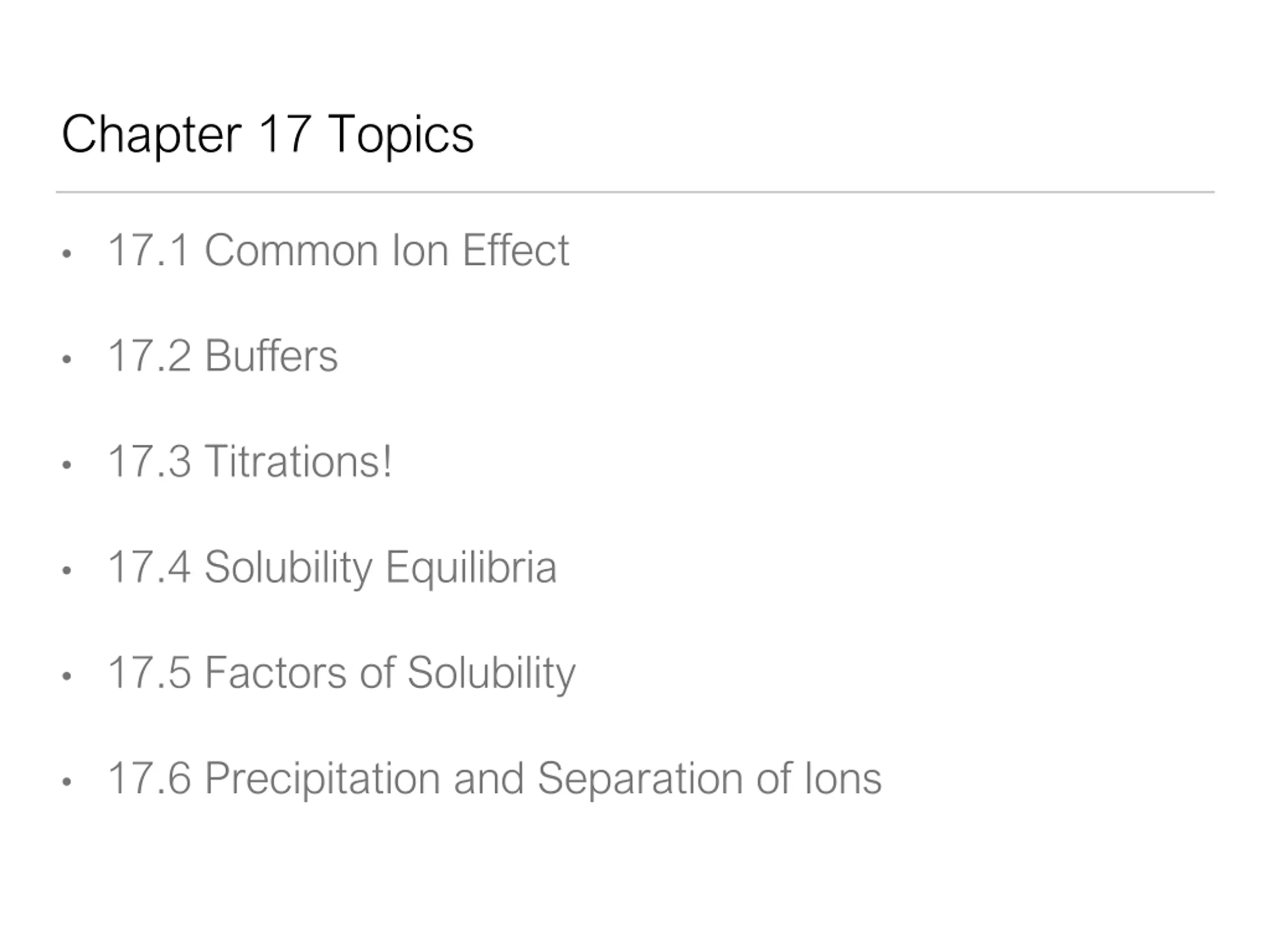Click the word 'Precipitation' in last bullet

click(x=322, y=779)
